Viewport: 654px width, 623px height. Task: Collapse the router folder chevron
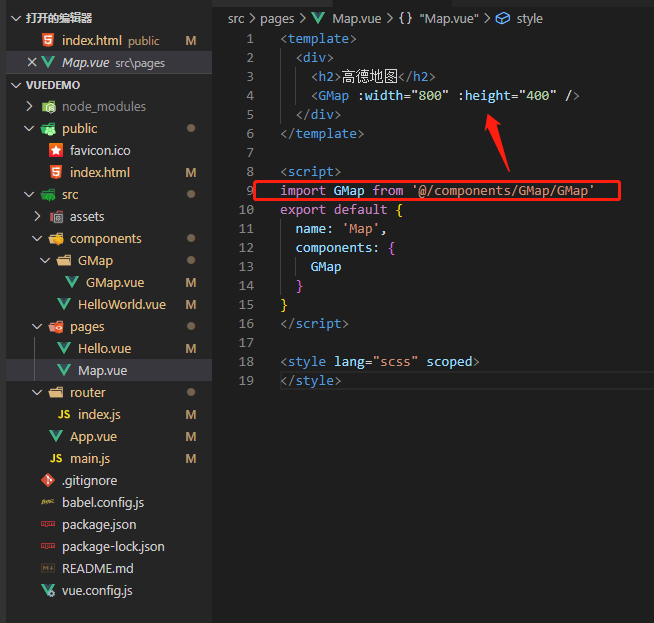coord(37,392)
